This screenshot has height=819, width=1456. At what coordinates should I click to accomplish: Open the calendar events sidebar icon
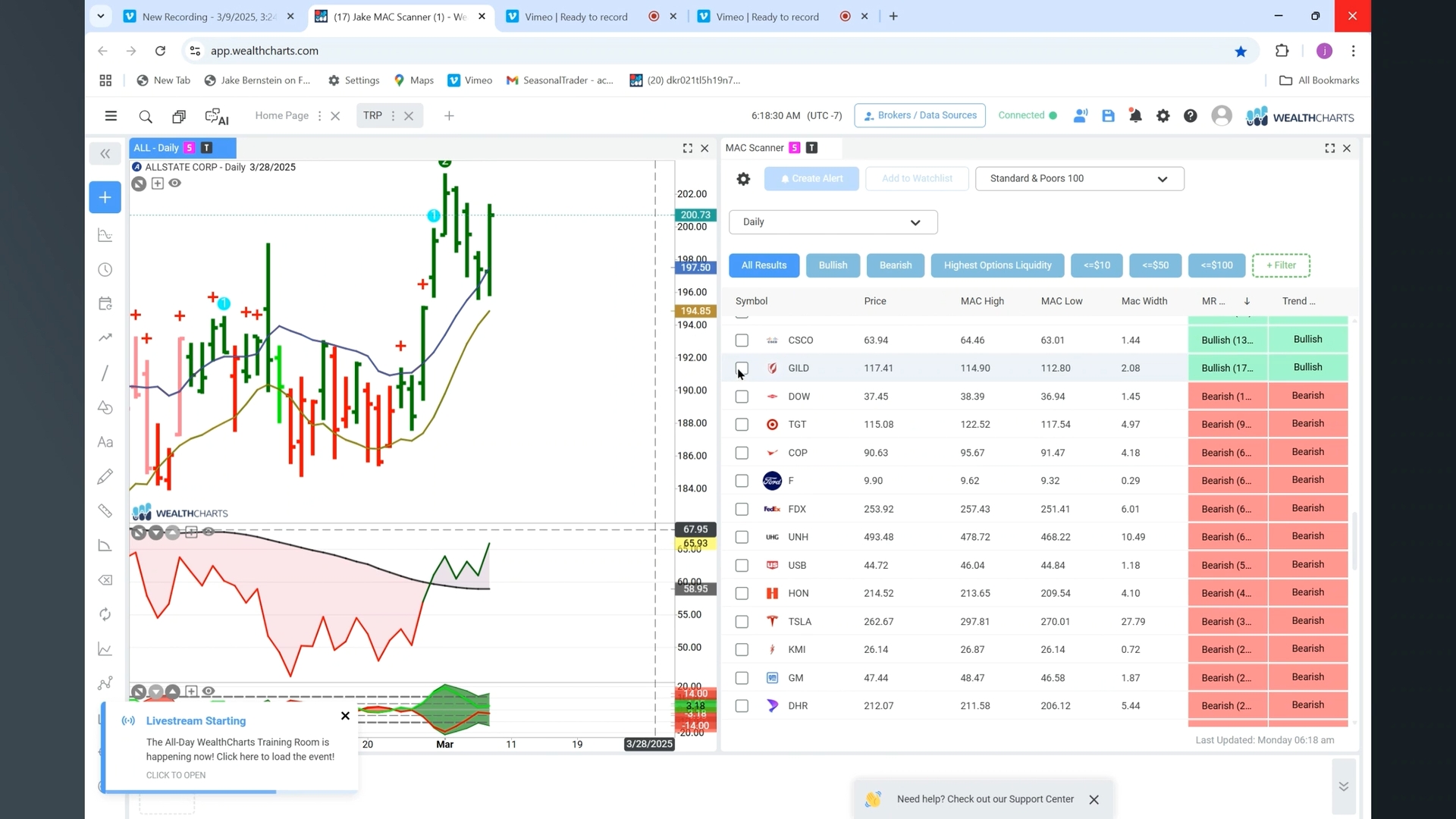coord(105,304)
